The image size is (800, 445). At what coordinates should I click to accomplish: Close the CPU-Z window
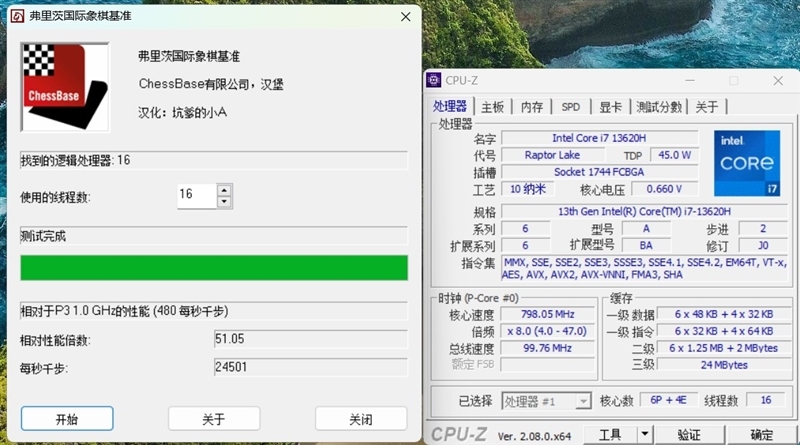tap(778, 81)
